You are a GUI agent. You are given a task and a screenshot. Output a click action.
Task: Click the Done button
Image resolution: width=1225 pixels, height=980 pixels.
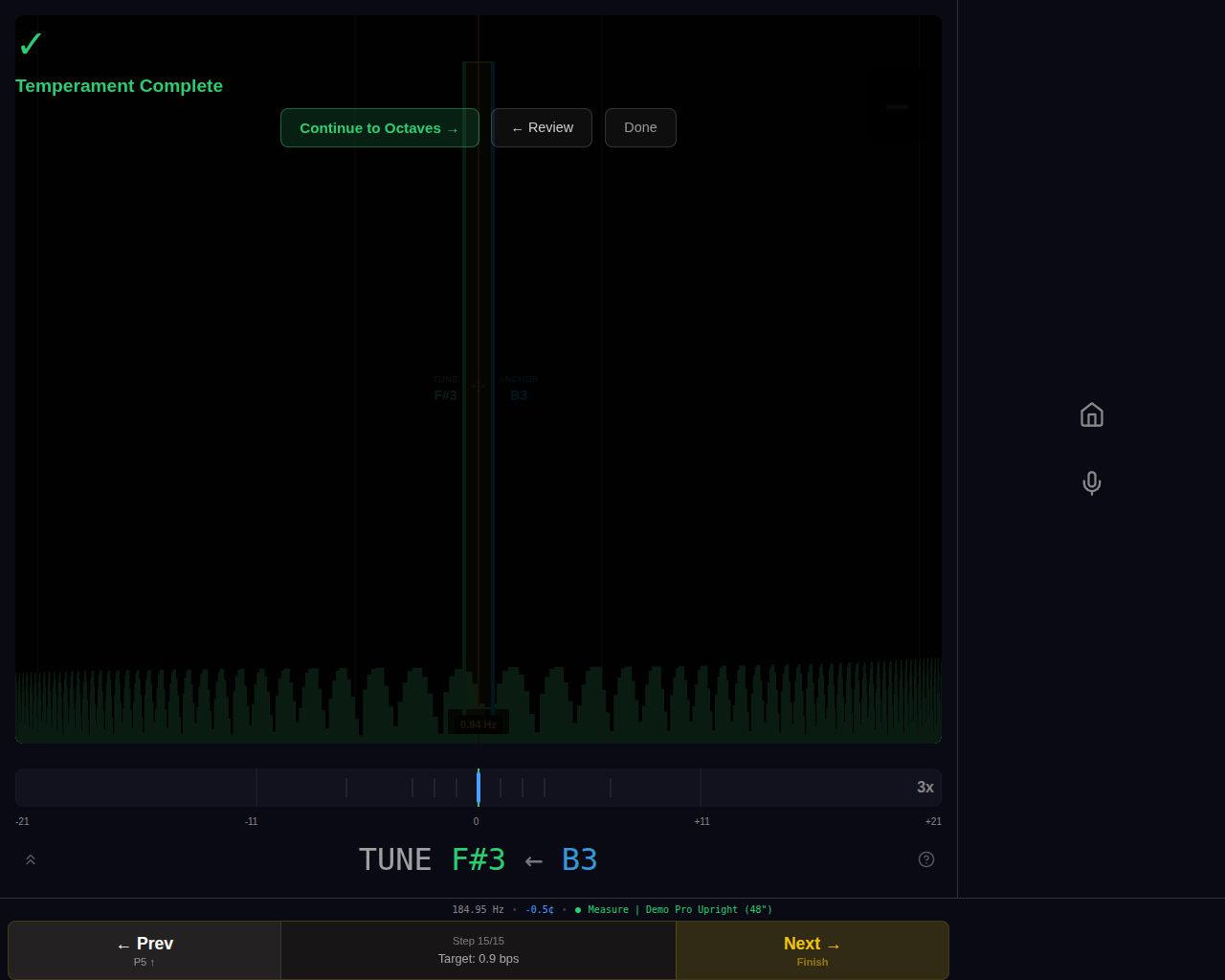[x=639, y=127]
